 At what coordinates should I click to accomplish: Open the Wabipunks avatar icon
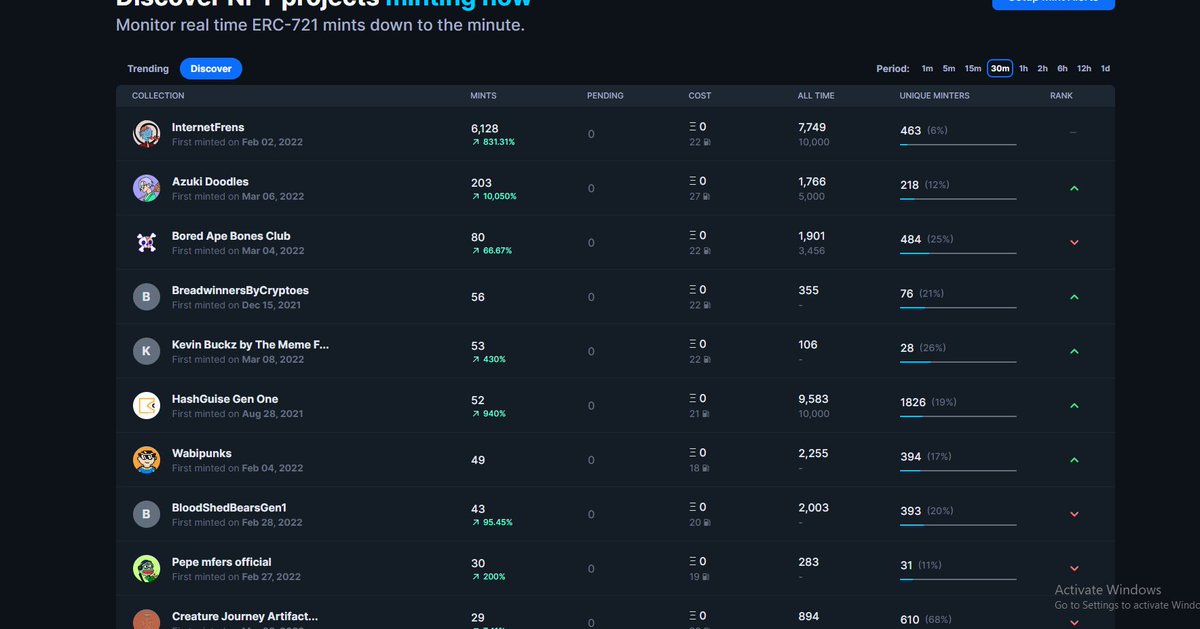click(147, 460)
